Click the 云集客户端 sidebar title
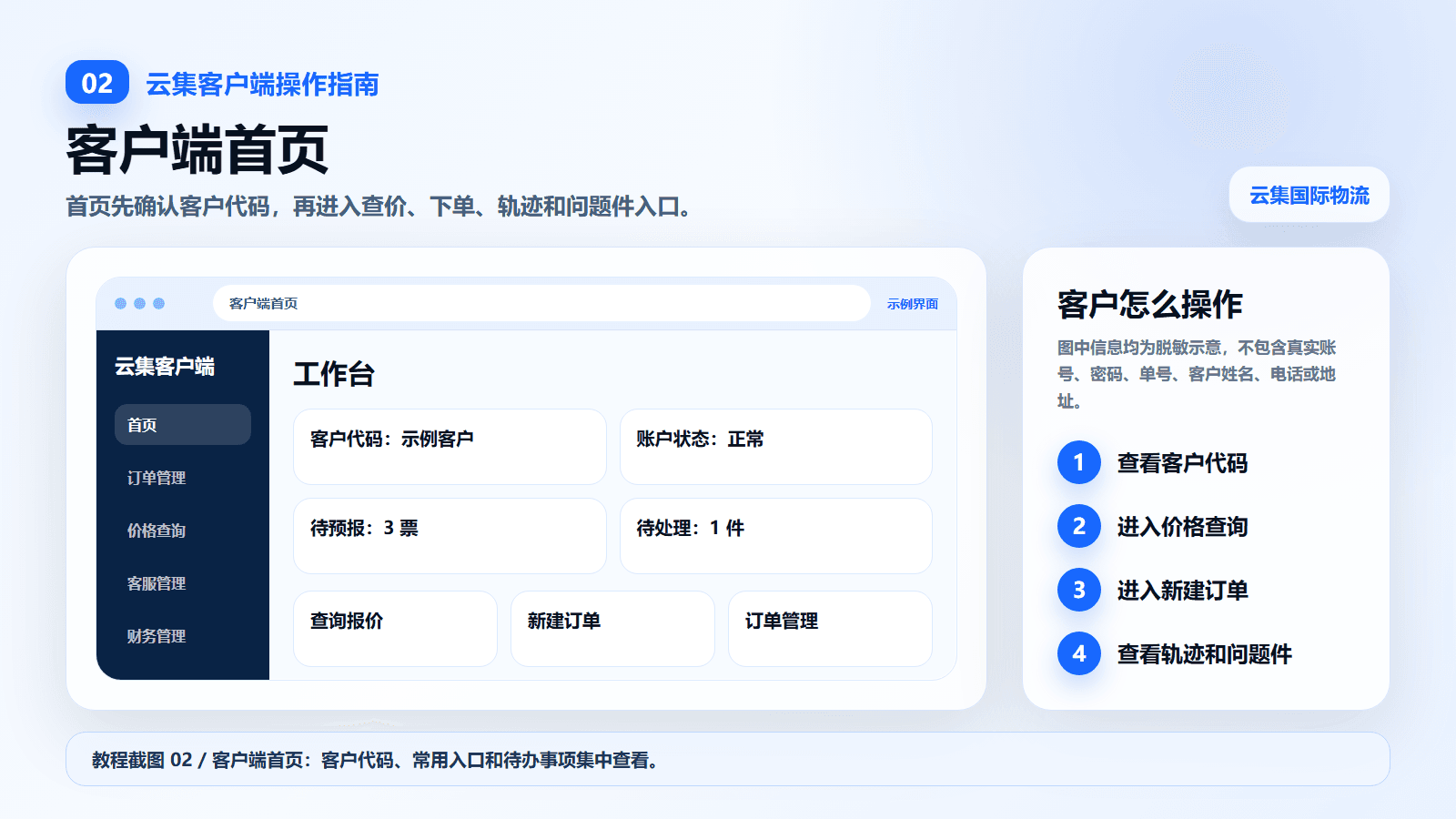 [x=165, y=367]
